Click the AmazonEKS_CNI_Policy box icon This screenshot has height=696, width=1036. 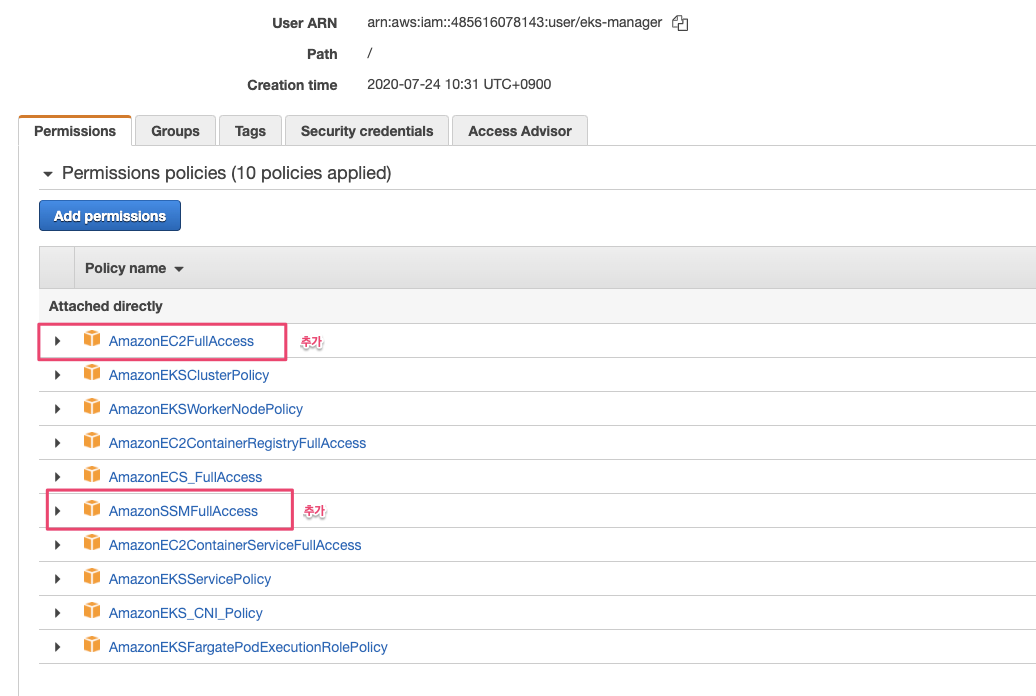click(x=92, y=611)
